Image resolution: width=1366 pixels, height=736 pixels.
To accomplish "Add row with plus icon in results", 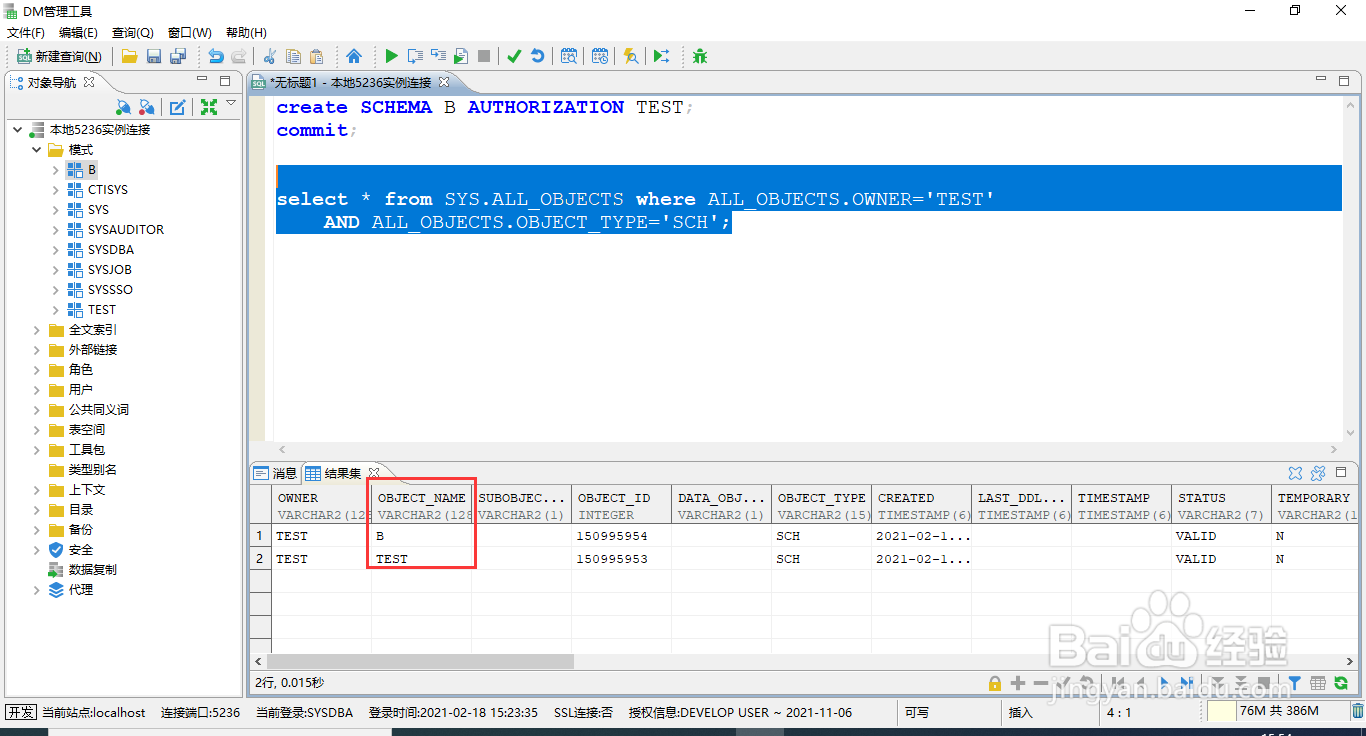I will (x=1018, y=683).
